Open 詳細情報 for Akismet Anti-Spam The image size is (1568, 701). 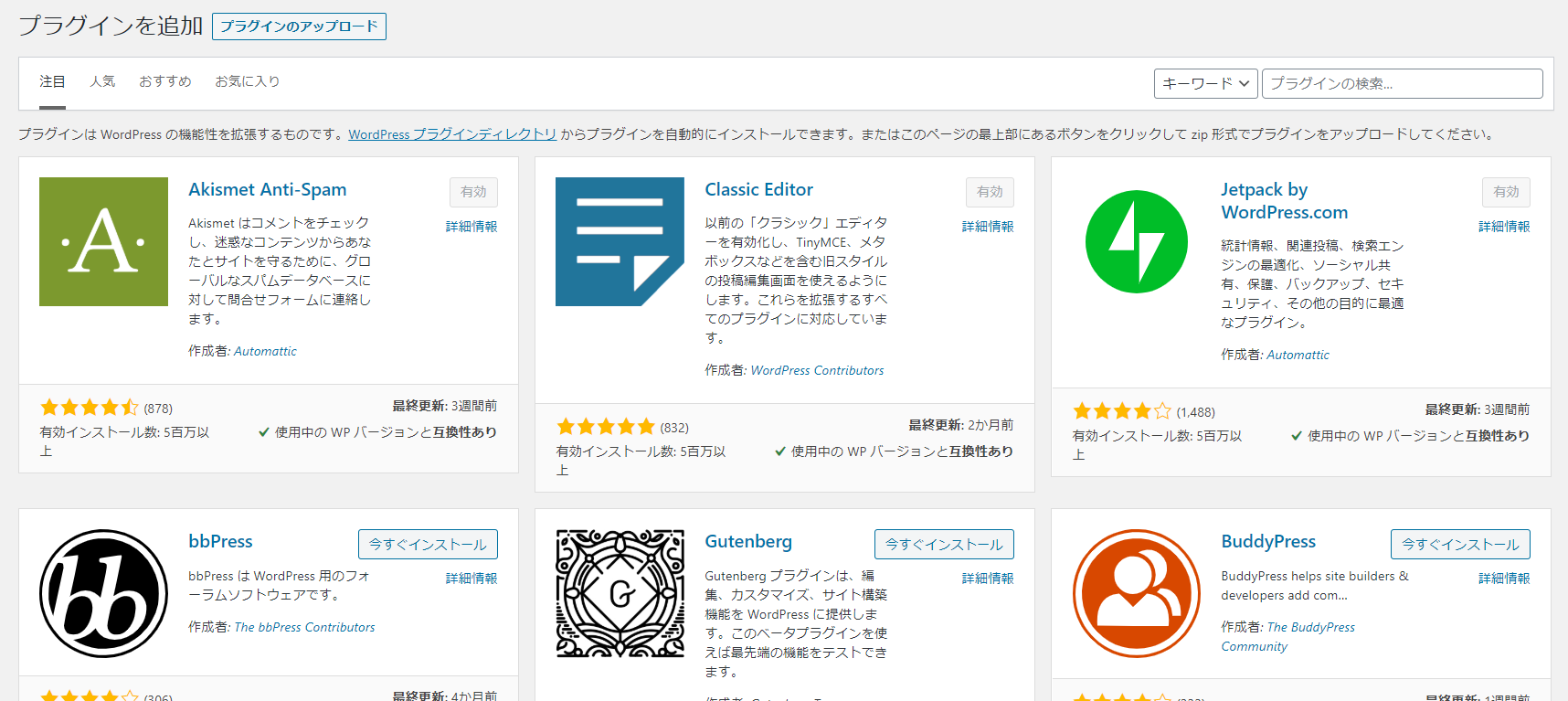pos(471,227)
